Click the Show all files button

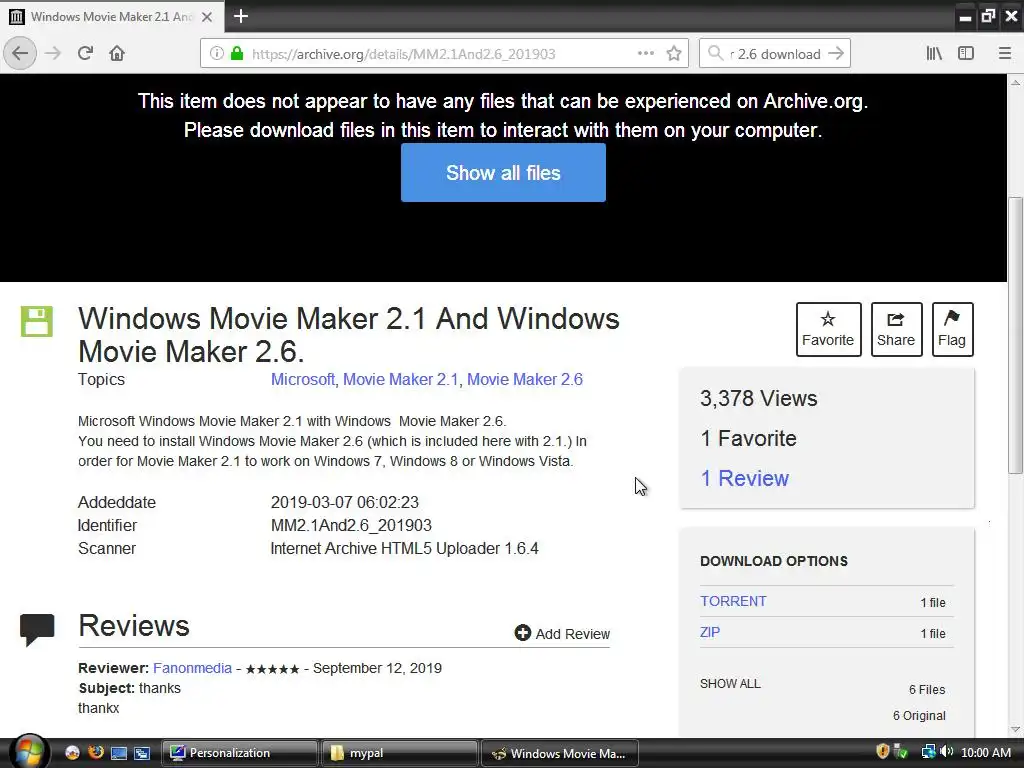pos(503,172)
